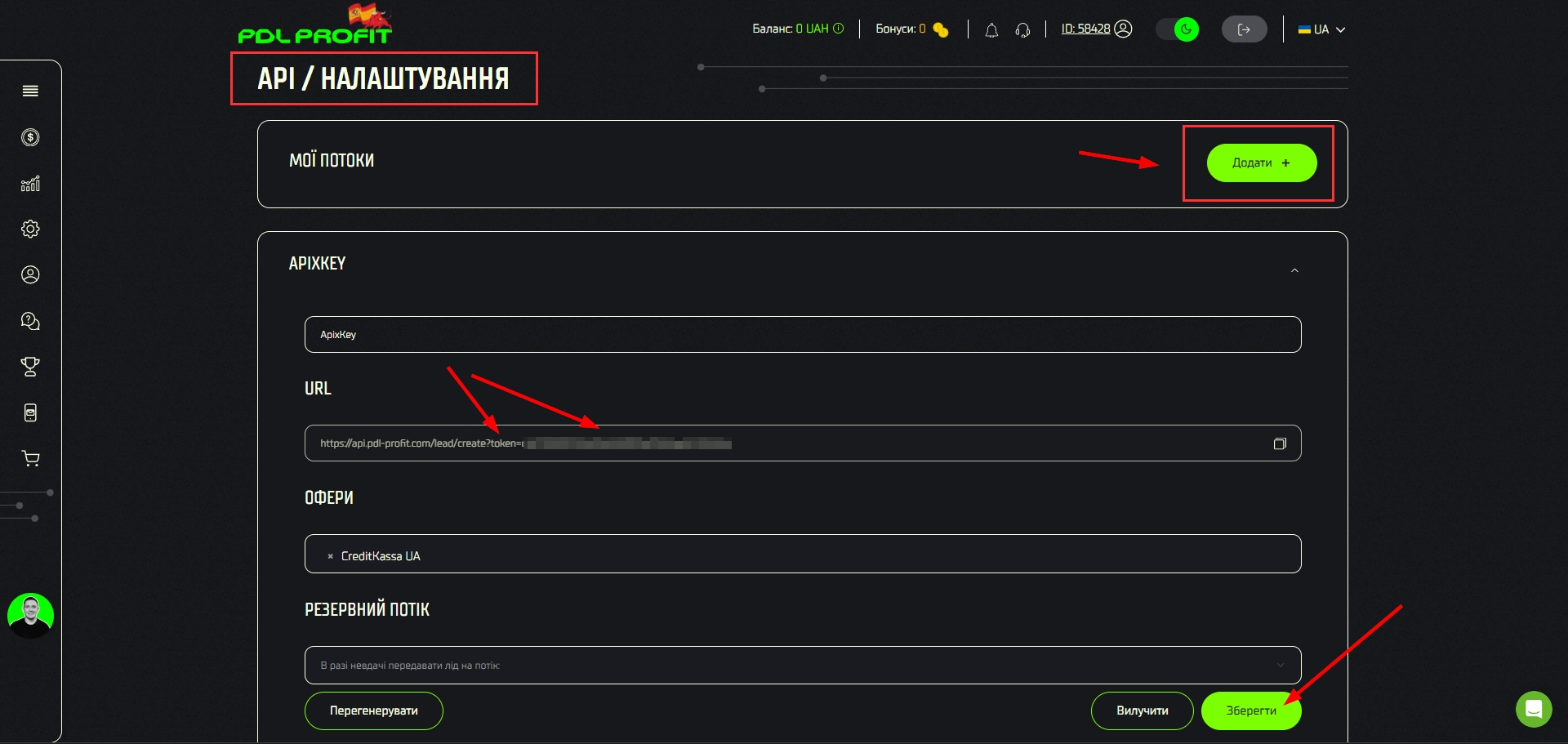Click the URL label

[x=318, y=389]
